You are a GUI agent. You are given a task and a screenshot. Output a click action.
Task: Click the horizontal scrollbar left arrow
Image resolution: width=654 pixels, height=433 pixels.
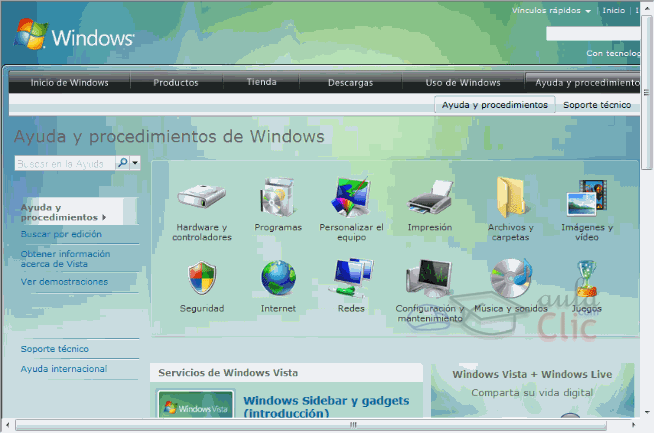tap(8, 425)
